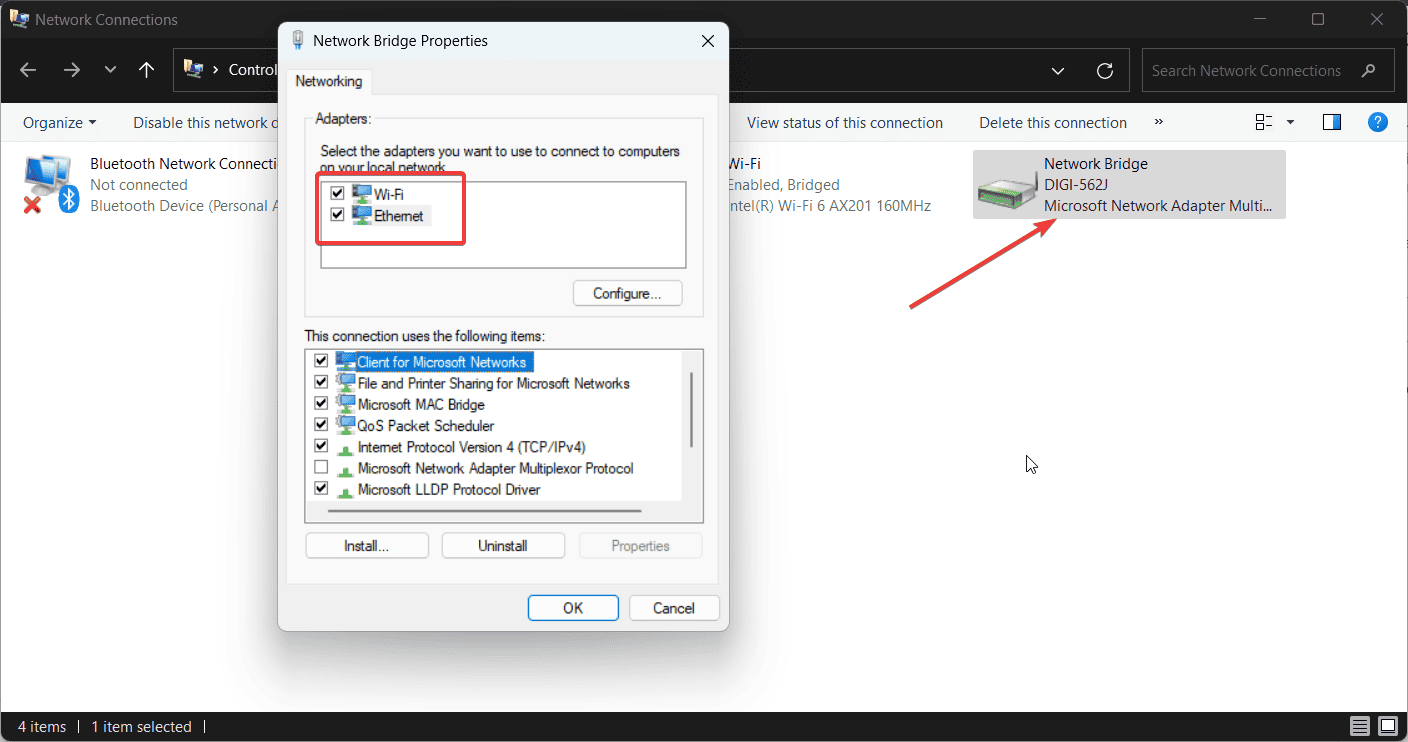The height and width of the screenshot is (742, 1408).
Task: Open the view options dropdown arrow
Action: point(1290,122)
